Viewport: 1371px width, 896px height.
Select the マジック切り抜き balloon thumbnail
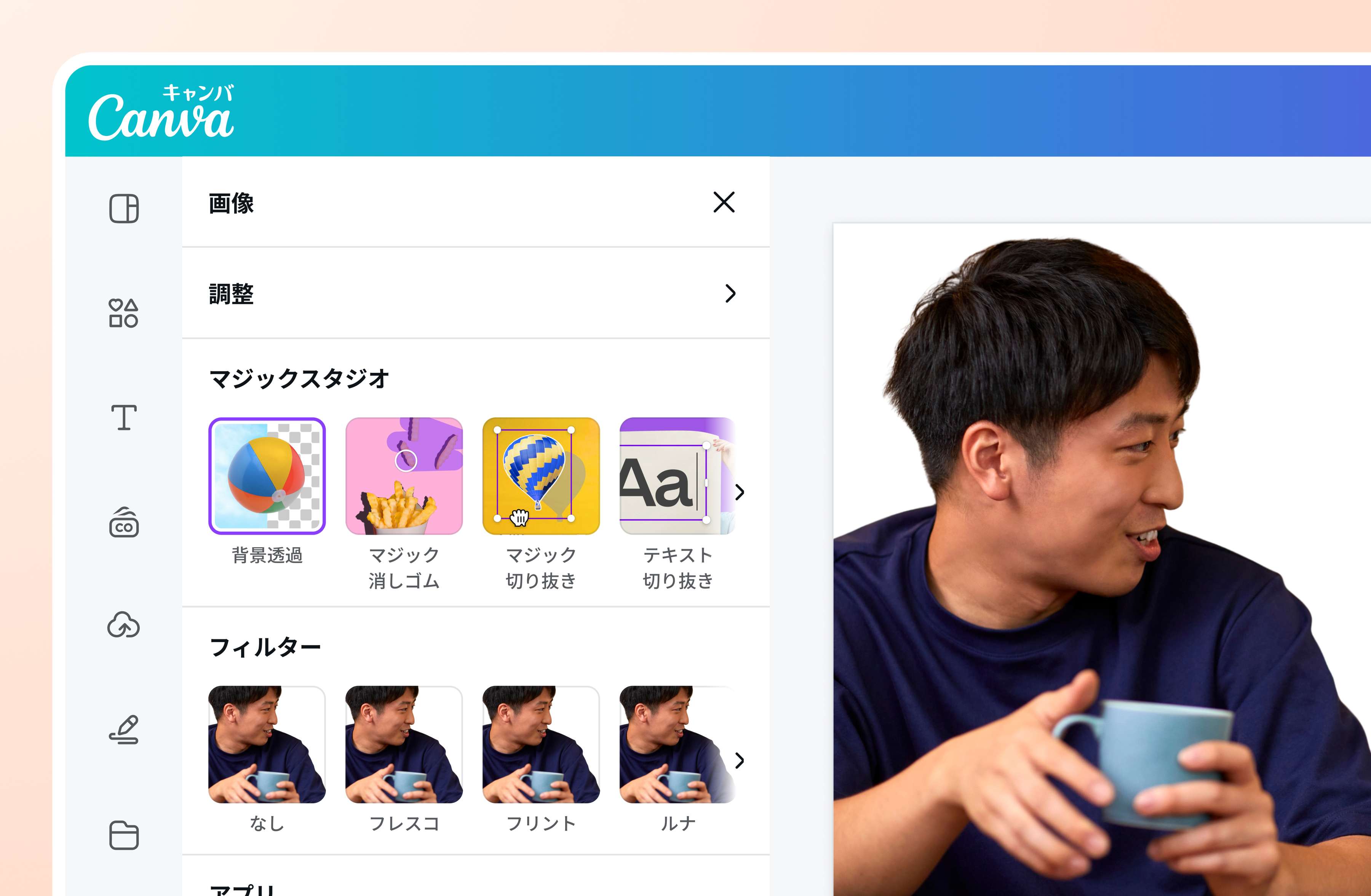(x=542, y=476)
